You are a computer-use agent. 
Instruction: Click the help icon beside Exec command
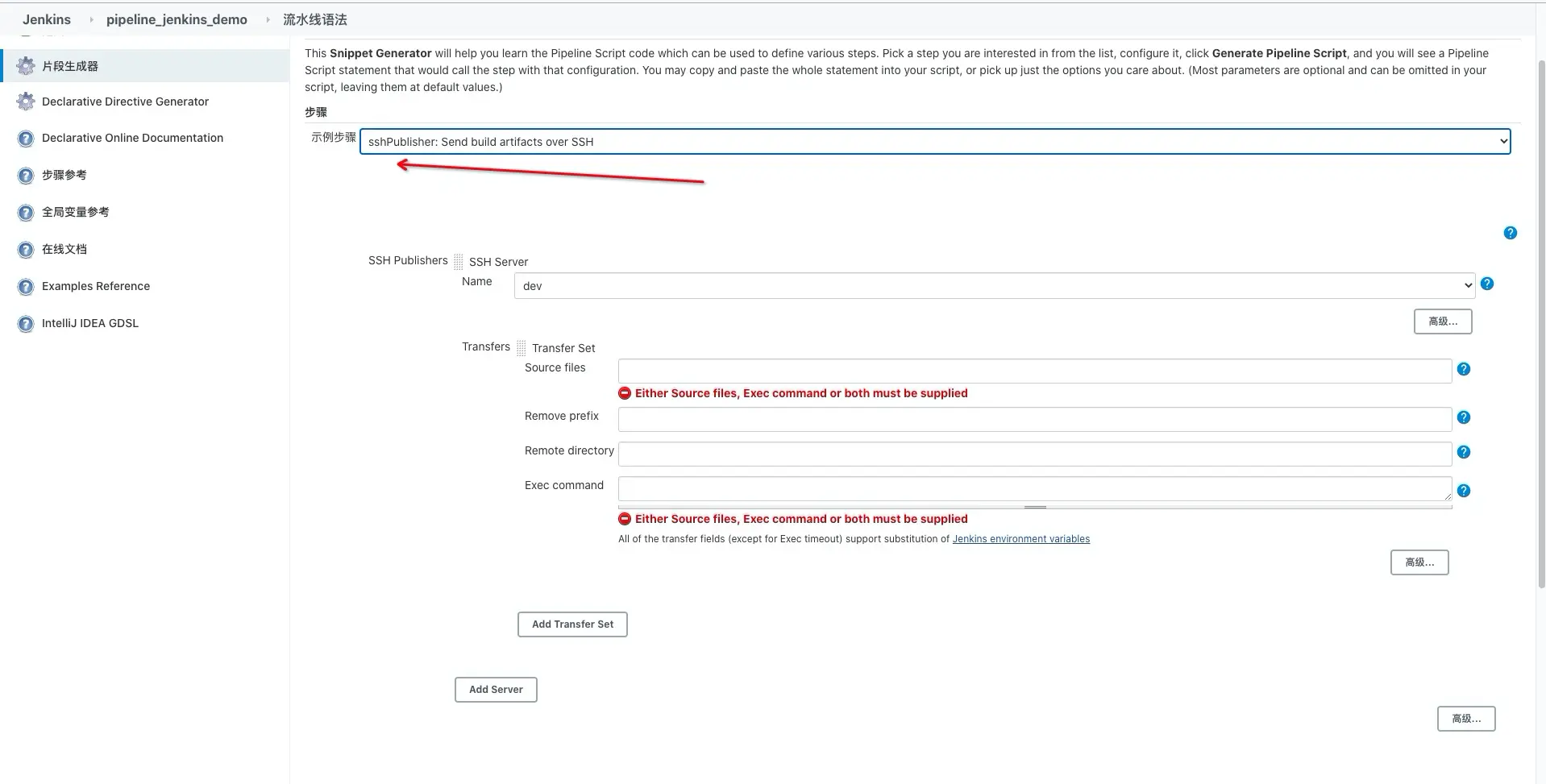[x=1464, y=491]
